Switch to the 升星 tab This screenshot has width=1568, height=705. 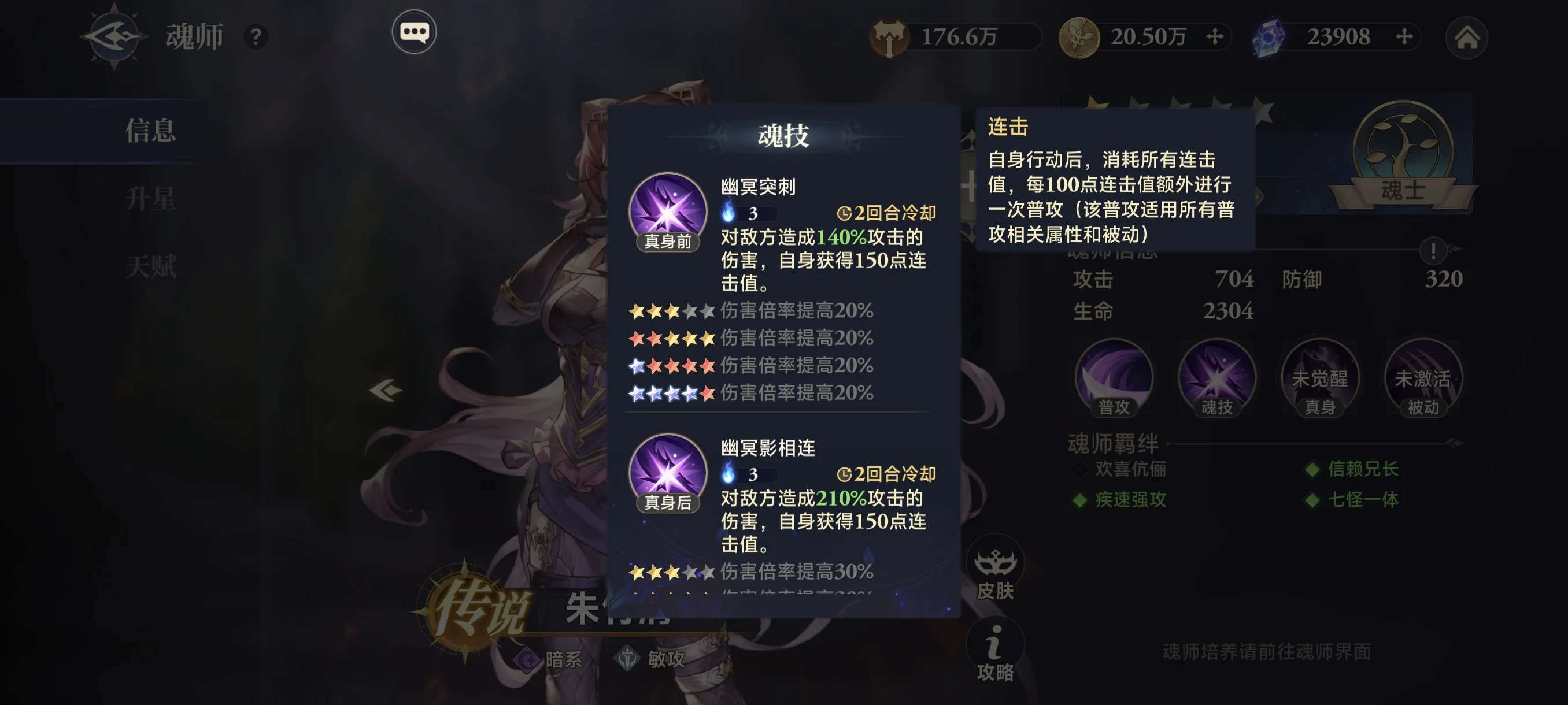[150, 199]
